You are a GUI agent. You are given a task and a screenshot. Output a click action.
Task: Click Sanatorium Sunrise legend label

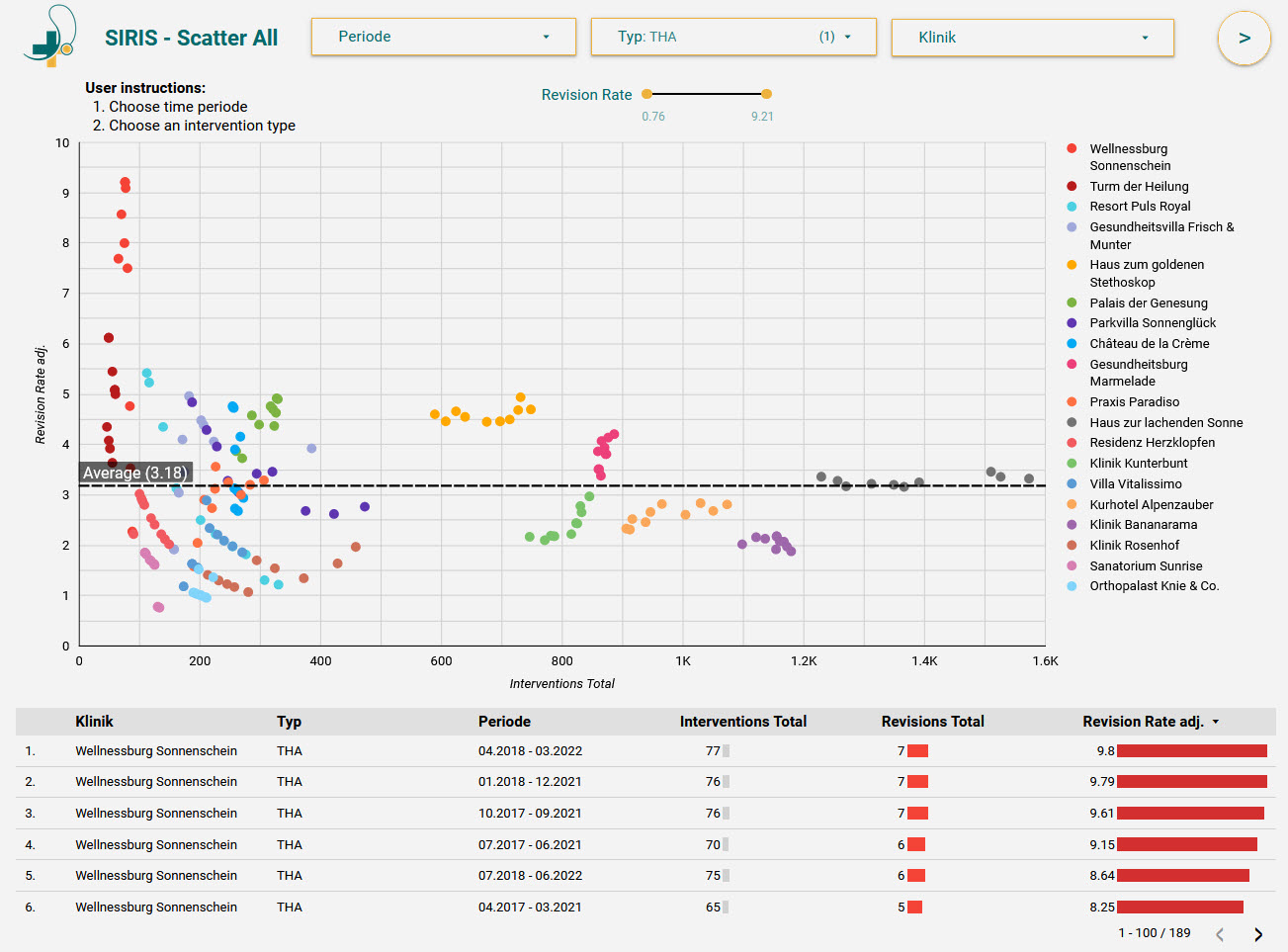(x=1146, y=566)
